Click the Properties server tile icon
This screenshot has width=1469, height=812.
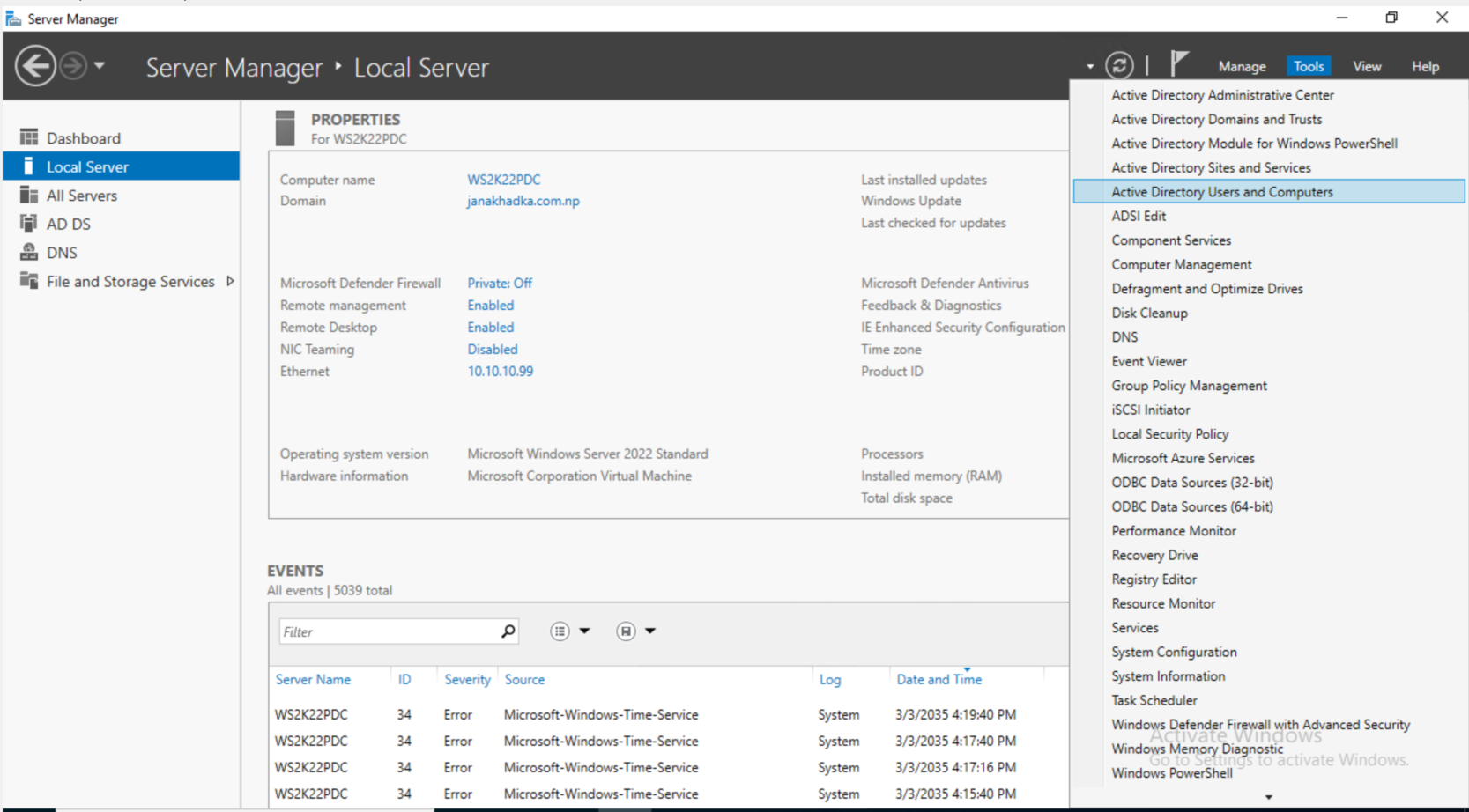pos(285,128)
